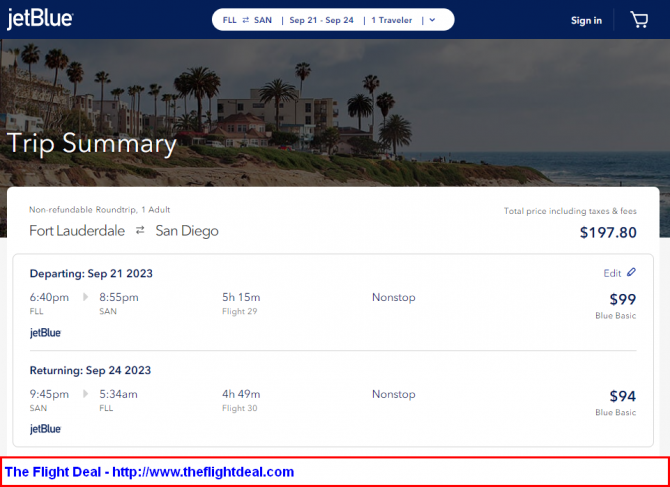The image size is (670, 487).
Task: Click Blue Basic under $94
Action: pos(616,412)
